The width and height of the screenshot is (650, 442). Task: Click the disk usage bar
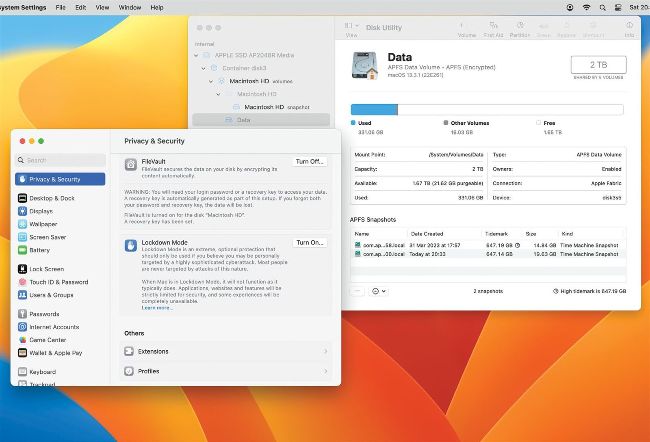point(487,109)
